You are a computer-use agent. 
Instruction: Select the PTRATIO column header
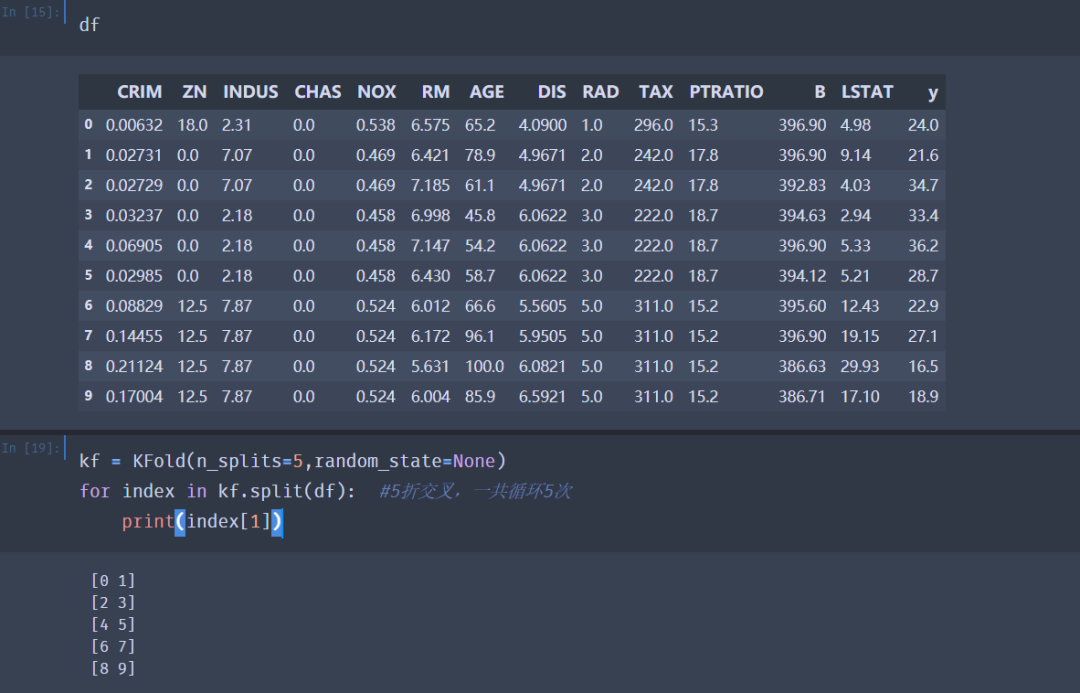coord(726,91)
